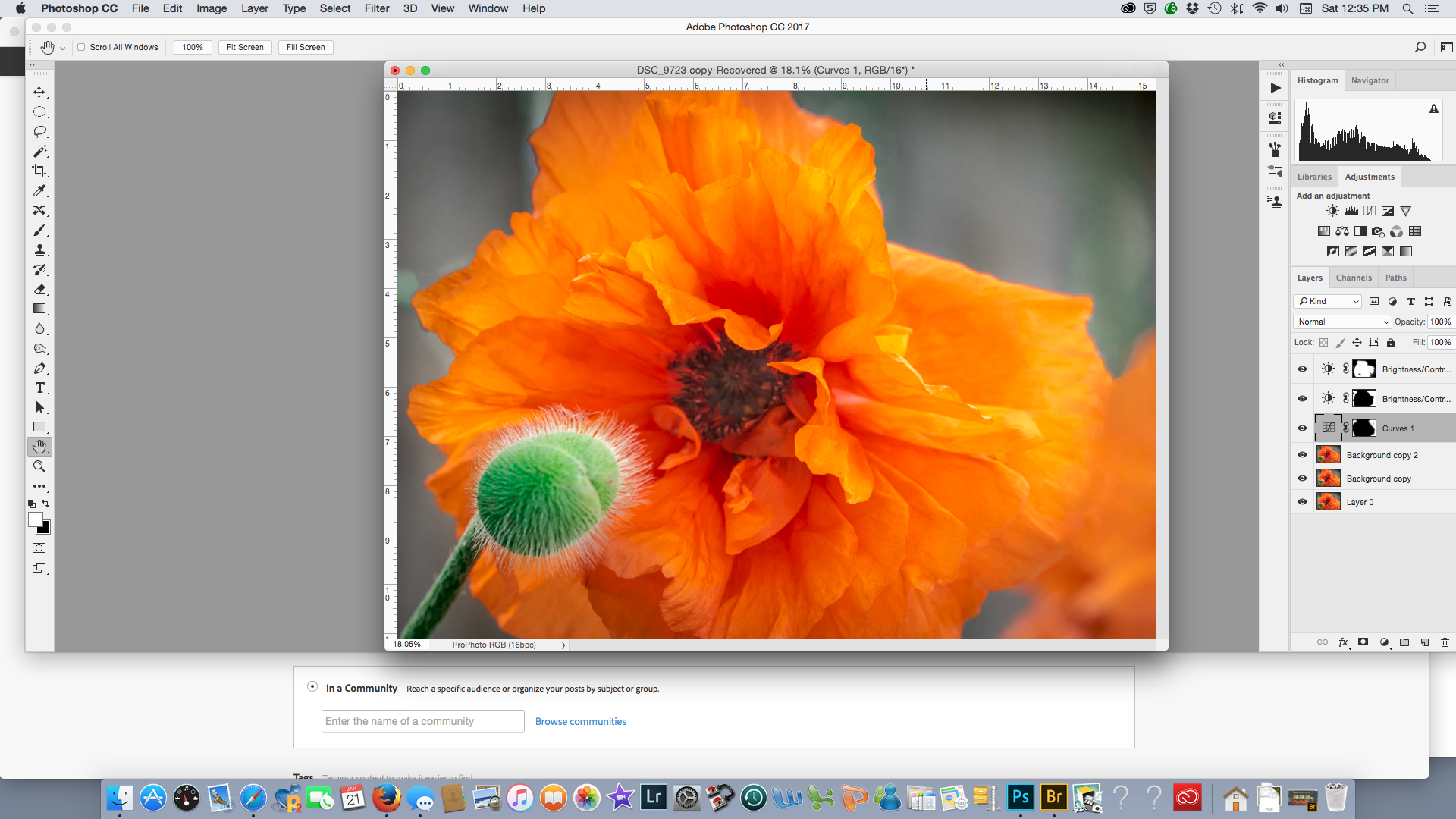This screenshot has width=1456, height=819.
Task: Toggle visibility of Background copy 2
Action: pyautogui.click(x=1302, y=455)
